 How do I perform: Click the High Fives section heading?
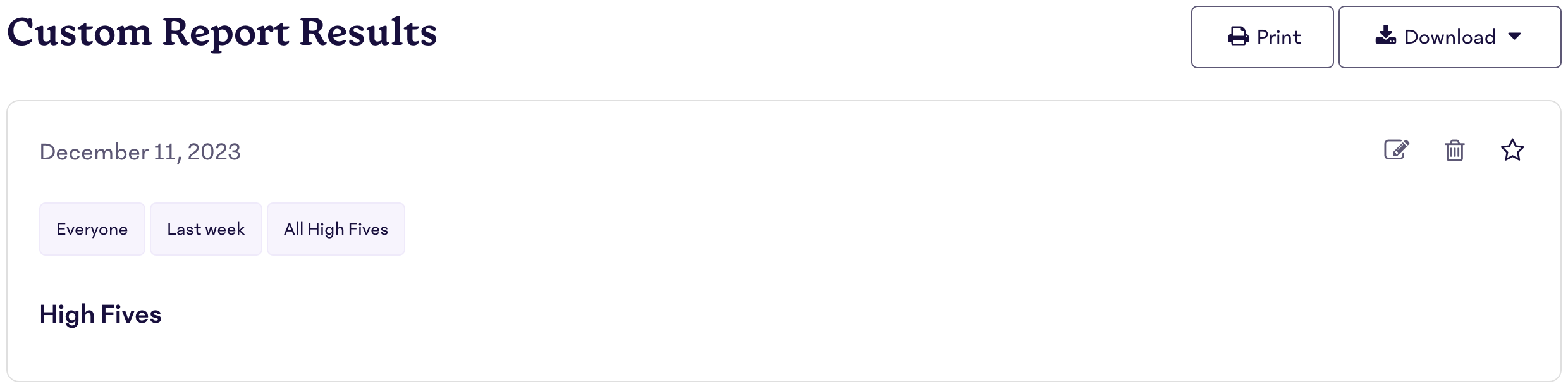[x=101, y=314]
